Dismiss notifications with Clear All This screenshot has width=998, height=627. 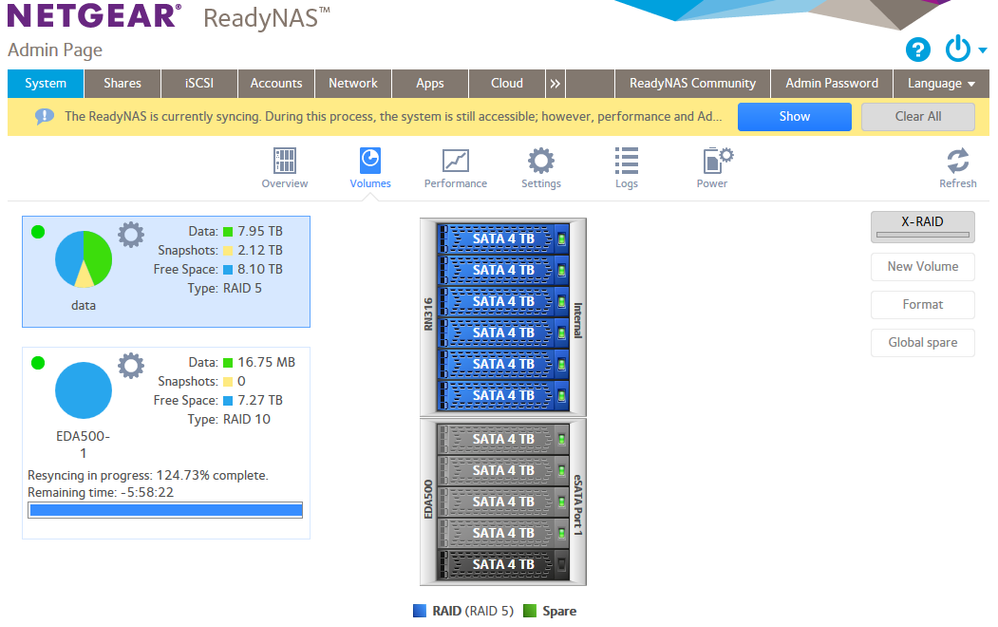pos(918,116)
